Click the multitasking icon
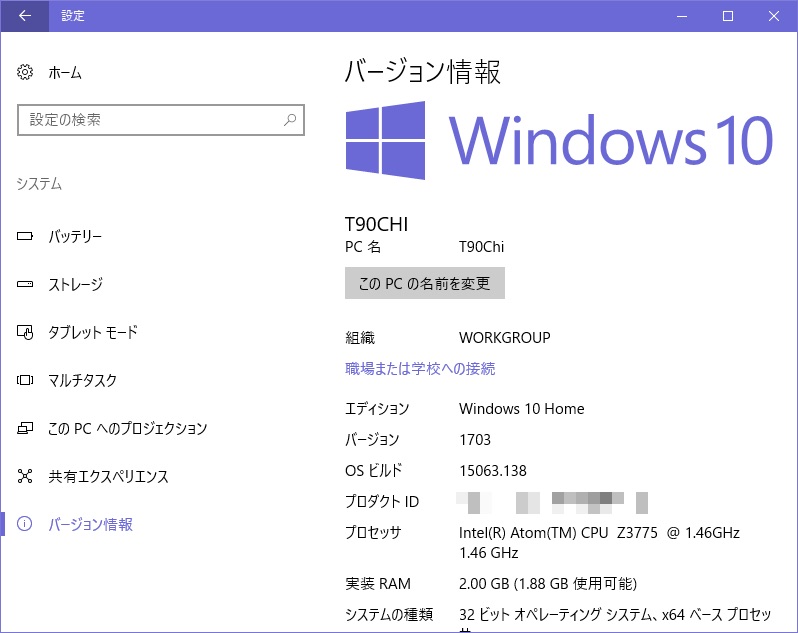The width and height of the screenshot is (798, 633). (25, 380)
